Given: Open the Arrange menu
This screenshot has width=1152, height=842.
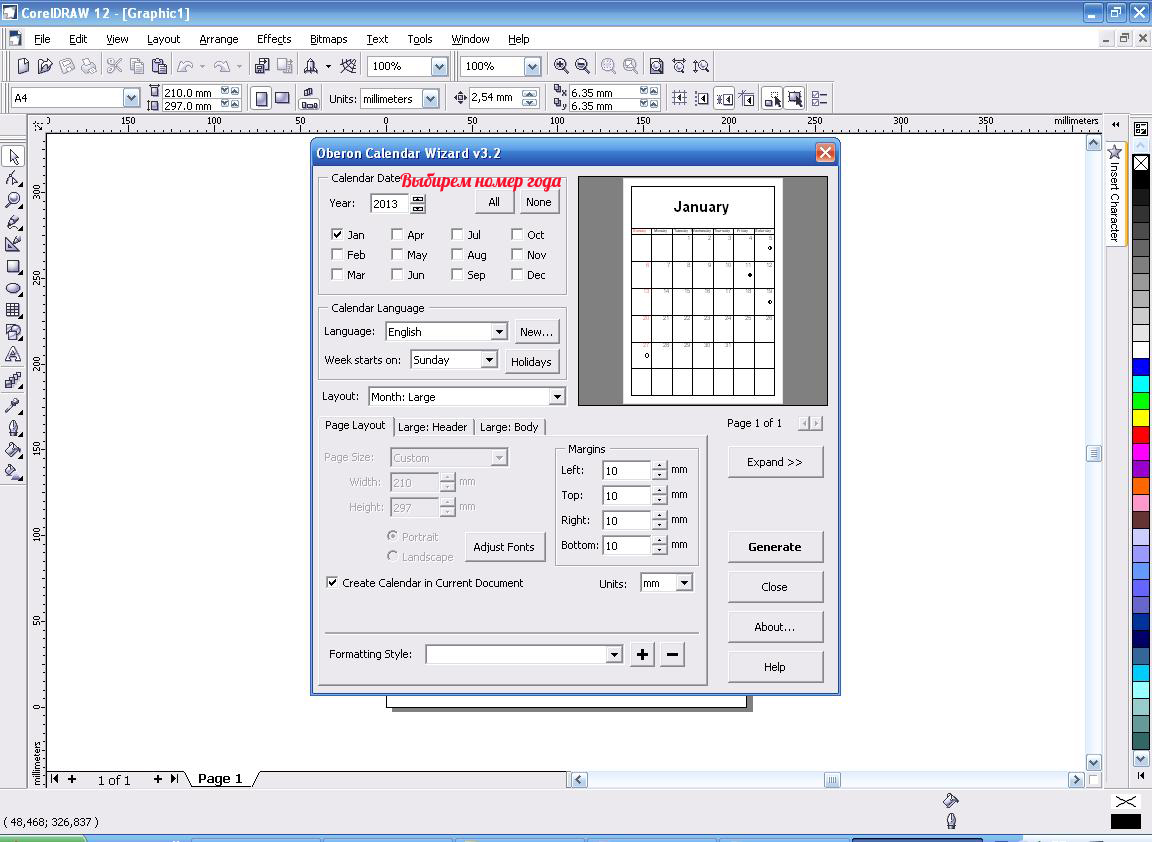Looking at the screenshot, I should click(x=219, y=39).
